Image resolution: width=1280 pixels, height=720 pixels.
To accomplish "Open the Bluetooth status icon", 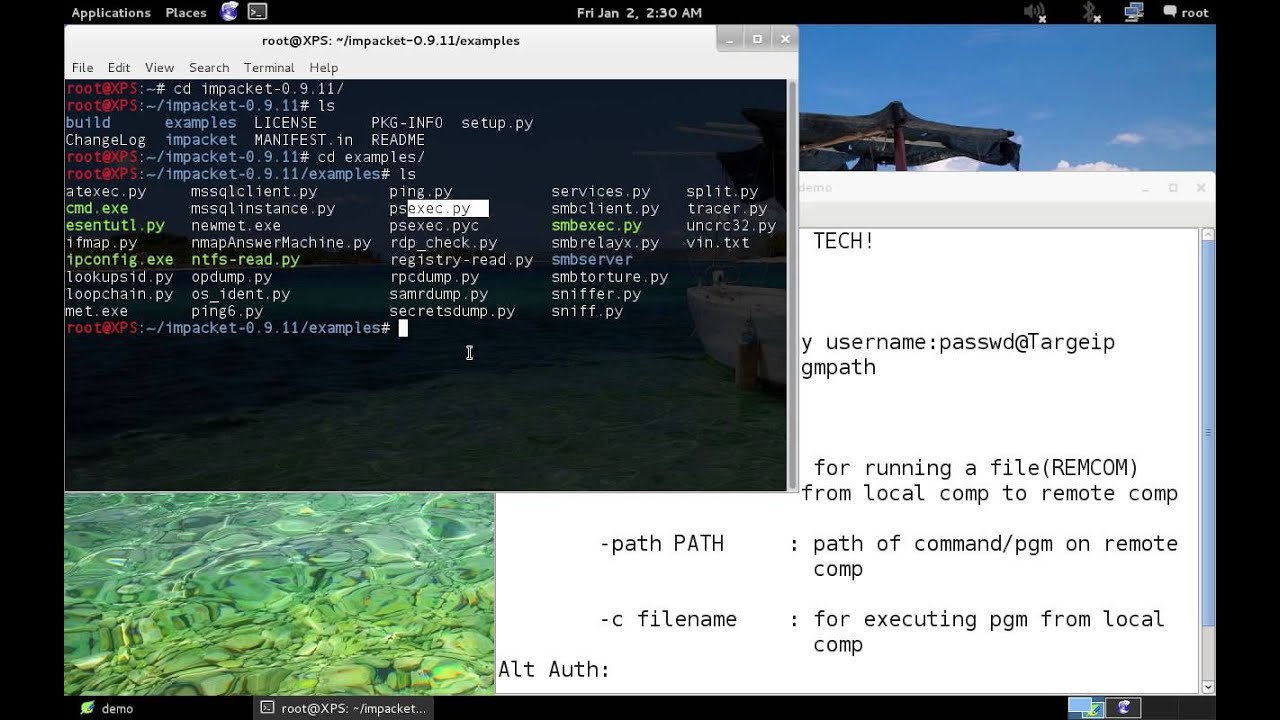I will [1091, 12].
